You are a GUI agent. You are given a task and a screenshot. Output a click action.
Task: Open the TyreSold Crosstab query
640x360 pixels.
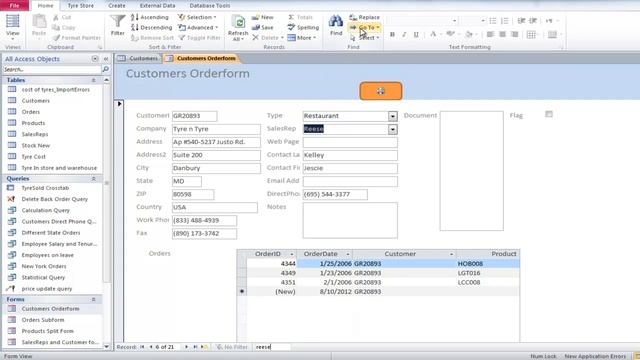click(45, 188)
